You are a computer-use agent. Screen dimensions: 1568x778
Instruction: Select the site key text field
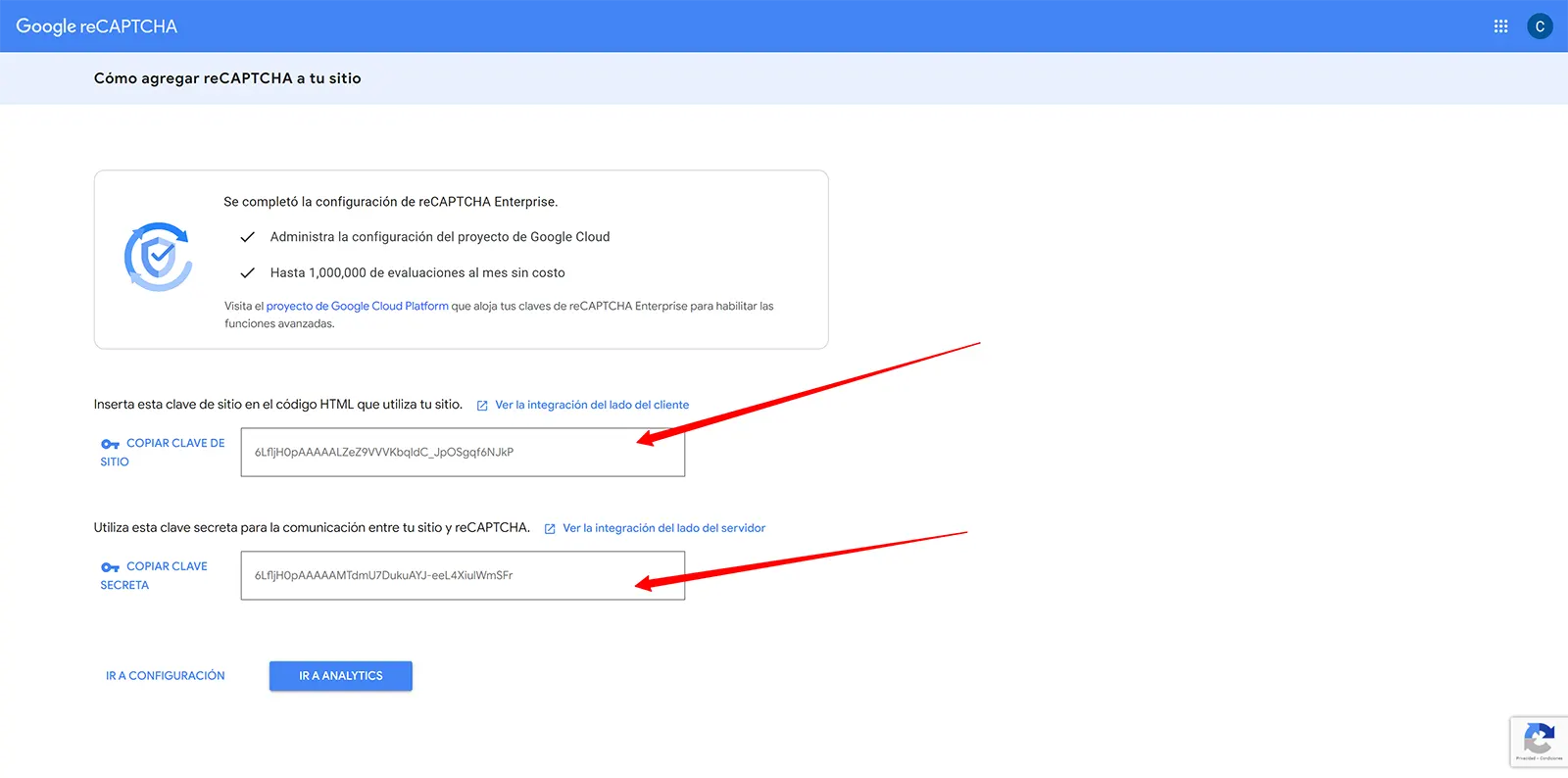(463, 453)
